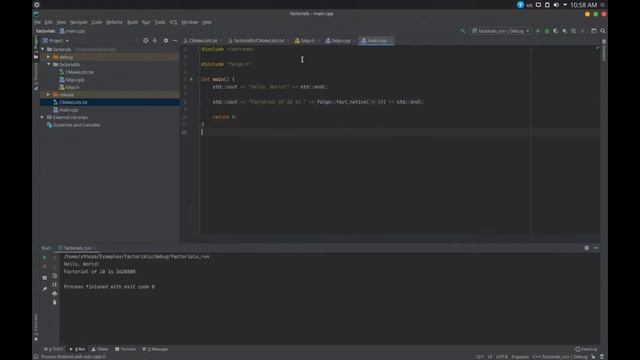Open the Project tool window side tab
Viewport: 640px width, 360px height.
[x=36, y=47]
